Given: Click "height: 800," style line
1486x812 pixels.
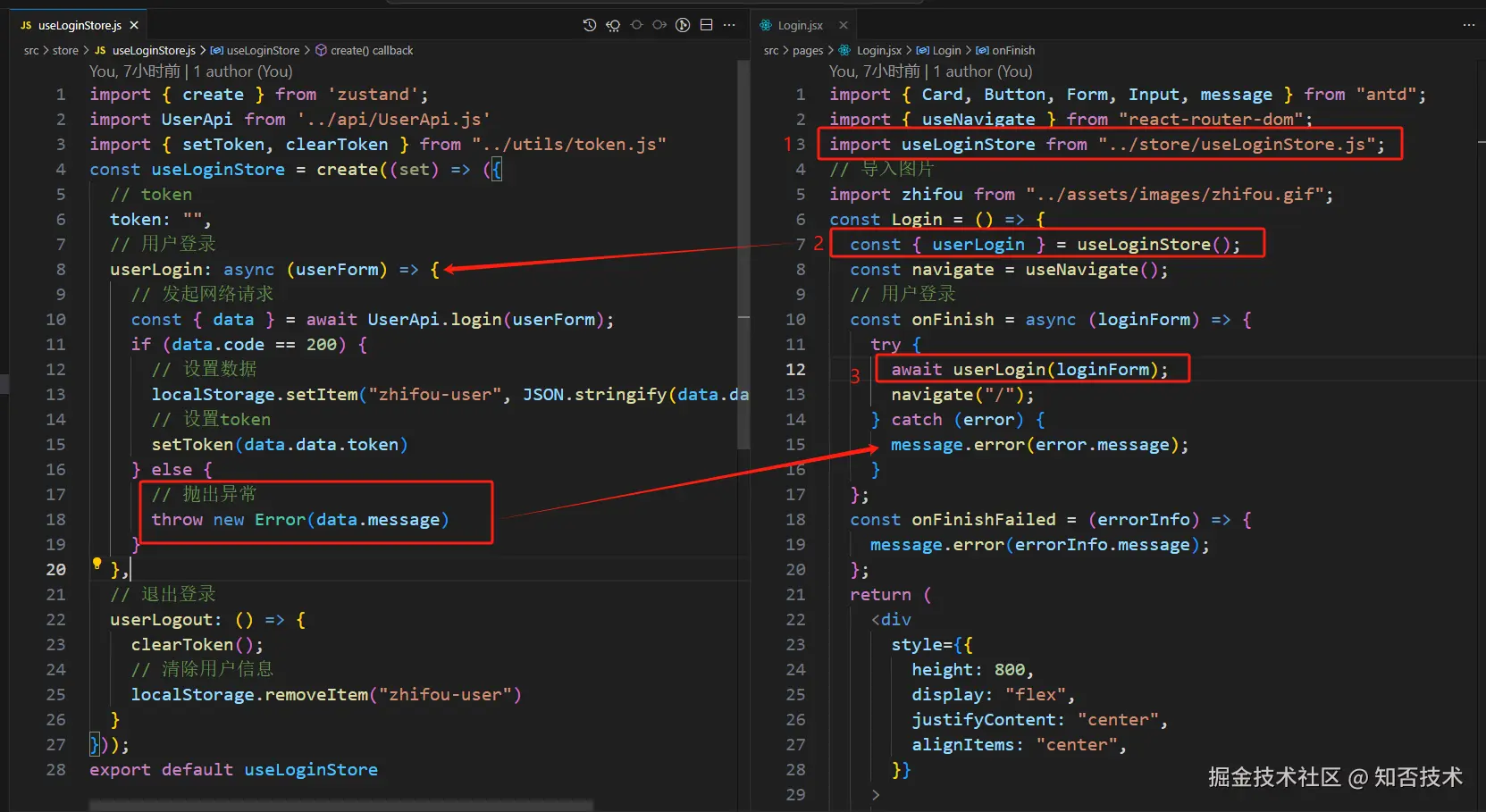Looking at the screenshot, I should [973, 669].
